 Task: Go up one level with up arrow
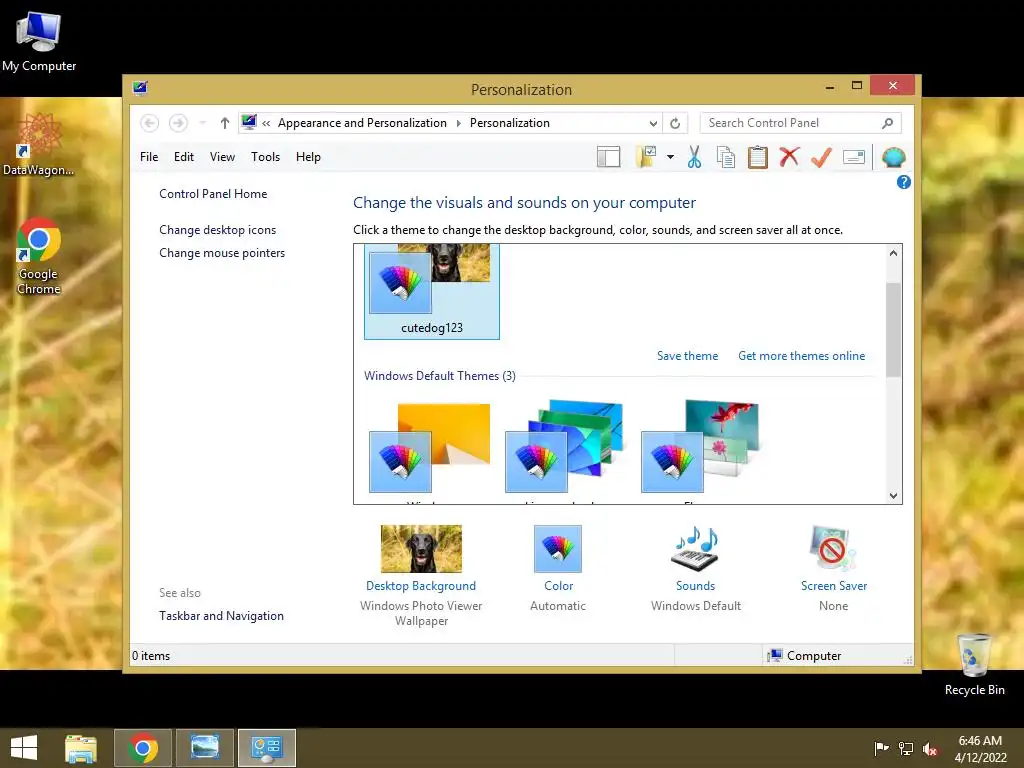[x=225, y=123]
